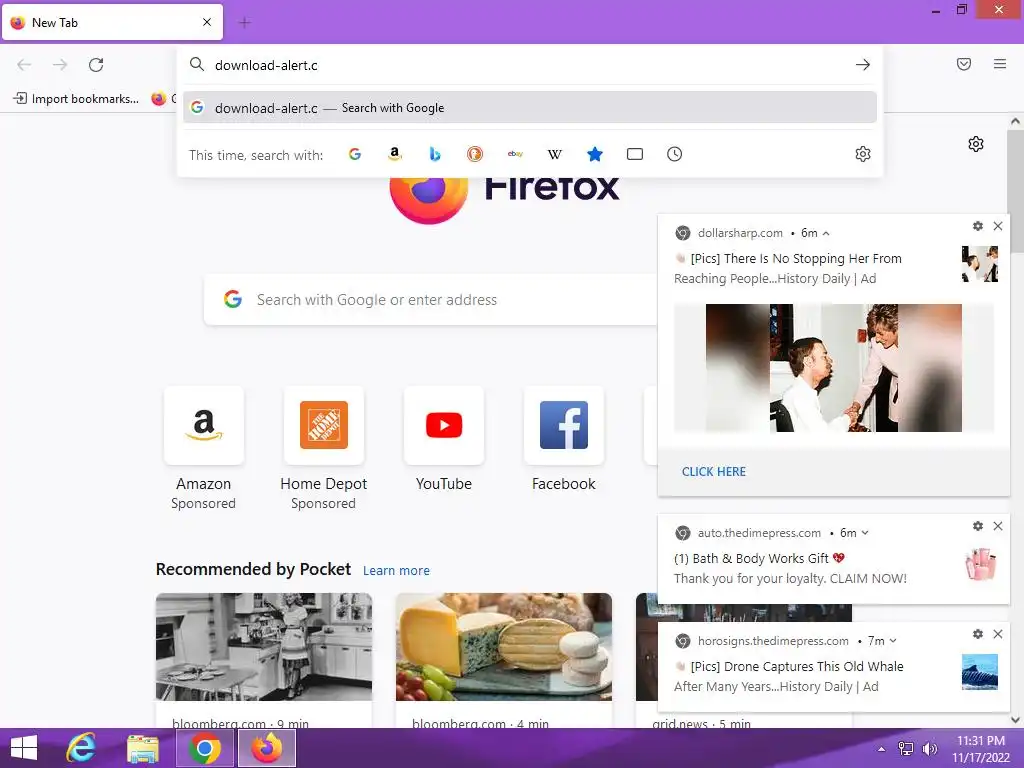Screen dimensions: 1024x768
Task: Reload the page with the refresh icon
Action: (96, 65)
